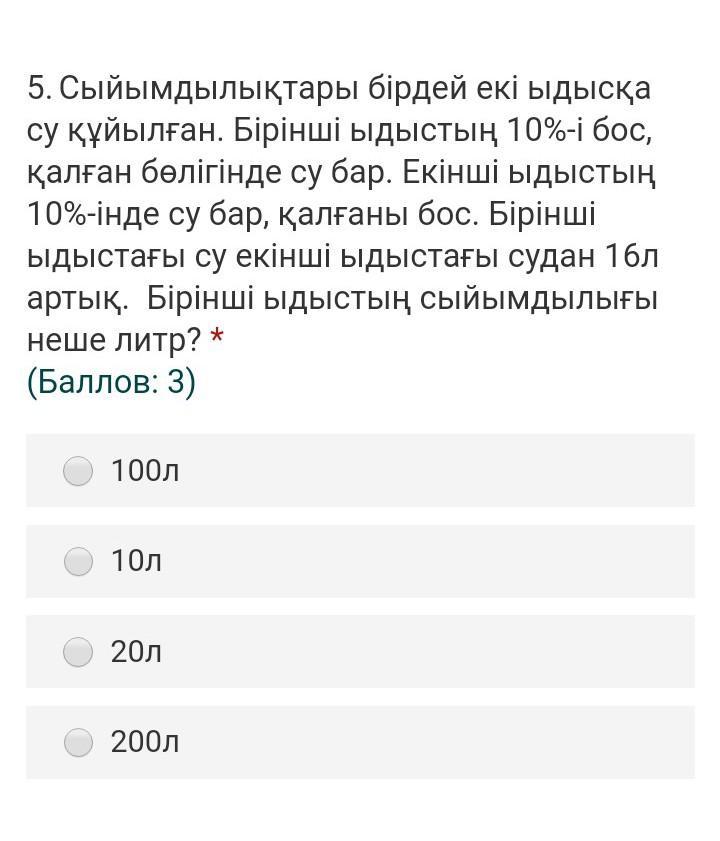The height and width of the screenshot is (841, 720).
Task: Click the "10л" answer label text
Action: click(136, 561)
